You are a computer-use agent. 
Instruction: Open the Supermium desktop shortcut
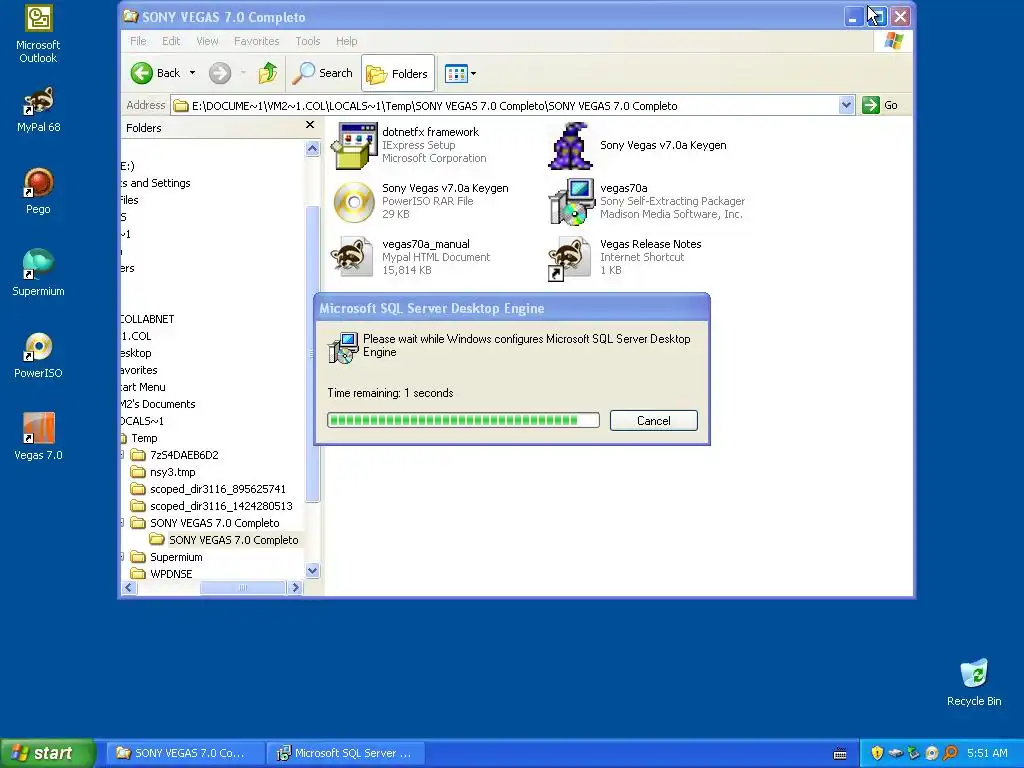[39, 273]
